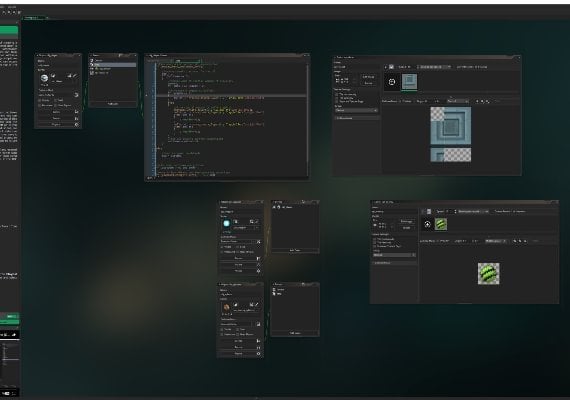Toggle Visible checkbox in bottom object panel
570x400 pixels.
point(222,329)
